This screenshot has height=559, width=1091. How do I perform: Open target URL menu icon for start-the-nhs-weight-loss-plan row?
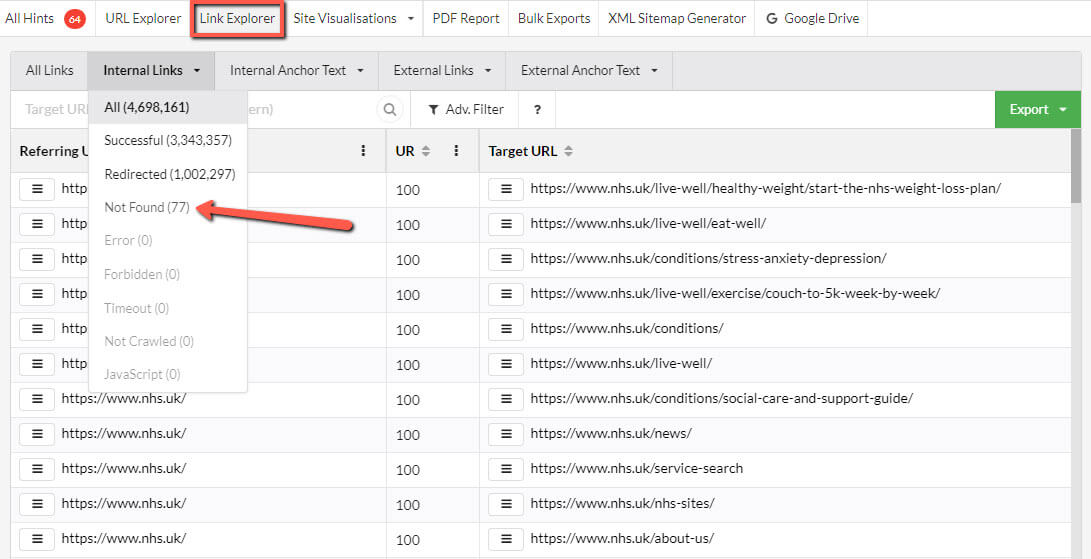pos(506,189)
